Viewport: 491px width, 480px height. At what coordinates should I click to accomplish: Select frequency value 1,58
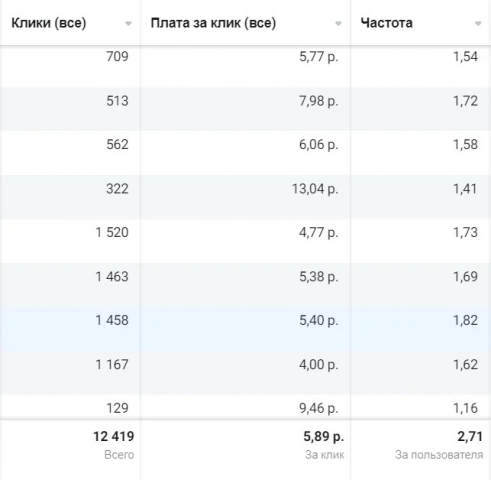pyautogui.click(x=465, y=144)
